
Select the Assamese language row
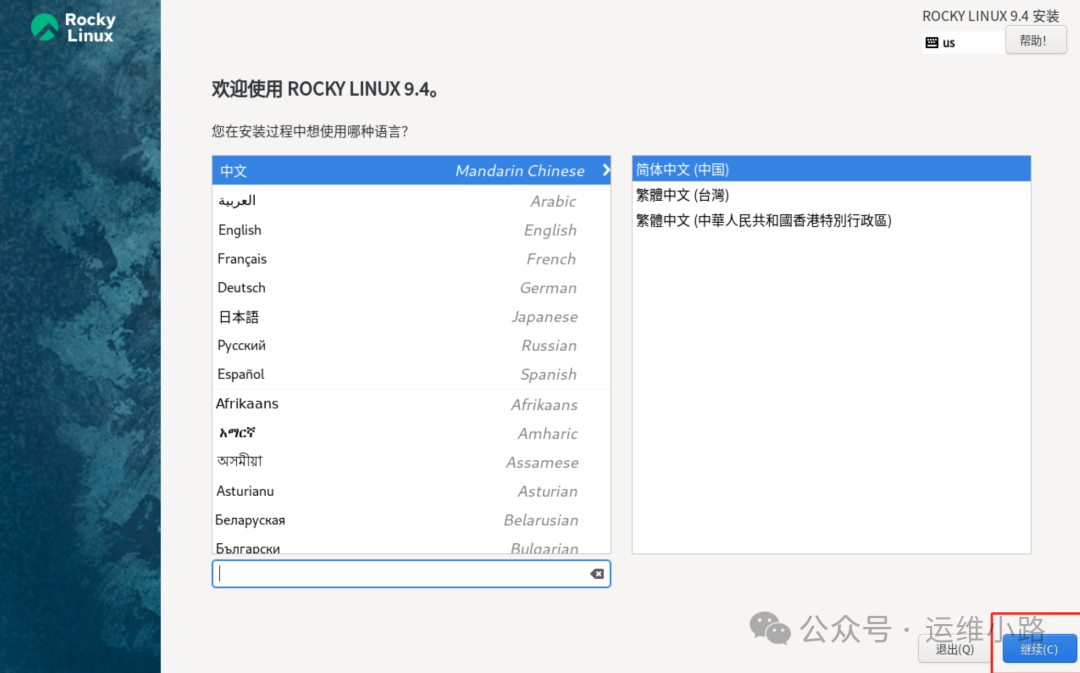pyautogui.click(x=411, y=462)
